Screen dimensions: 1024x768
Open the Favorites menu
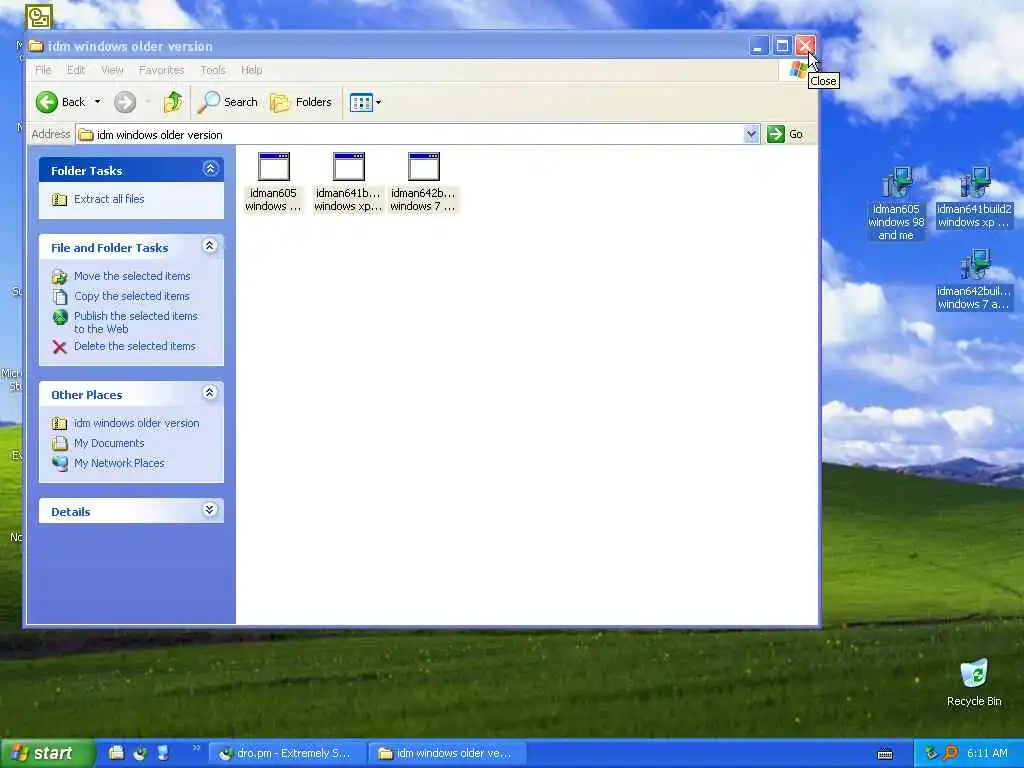[x=161, y=70]
